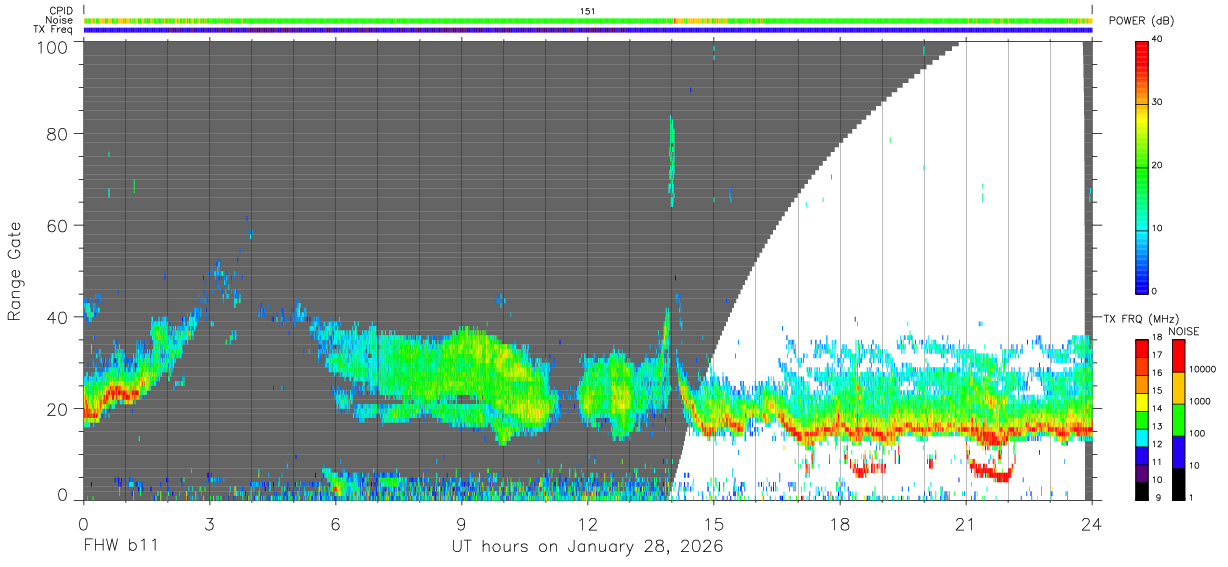Viewport: 1228px width, 567px height.
Task: Click the "Noise" row label at top left
Action: (60, 20)
